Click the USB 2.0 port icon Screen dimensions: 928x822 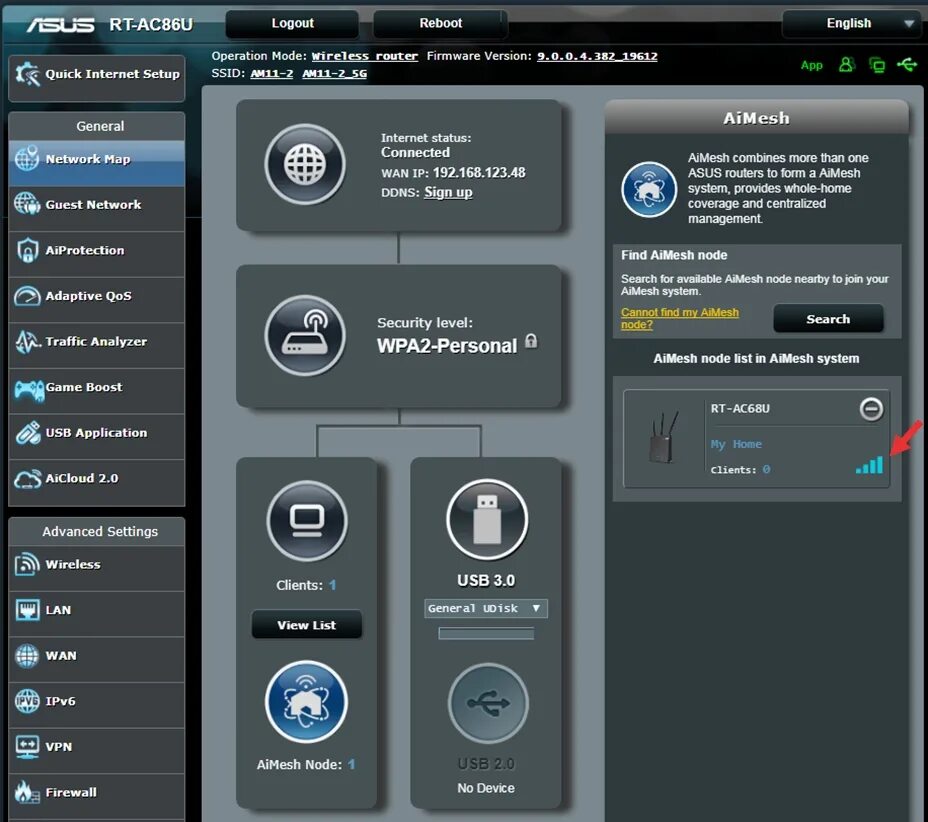488,703
